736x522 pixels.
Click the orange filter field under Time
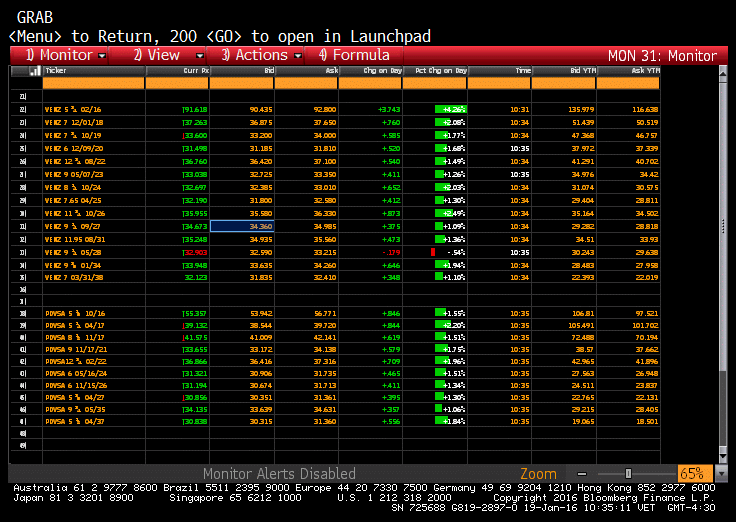(499, 84)
